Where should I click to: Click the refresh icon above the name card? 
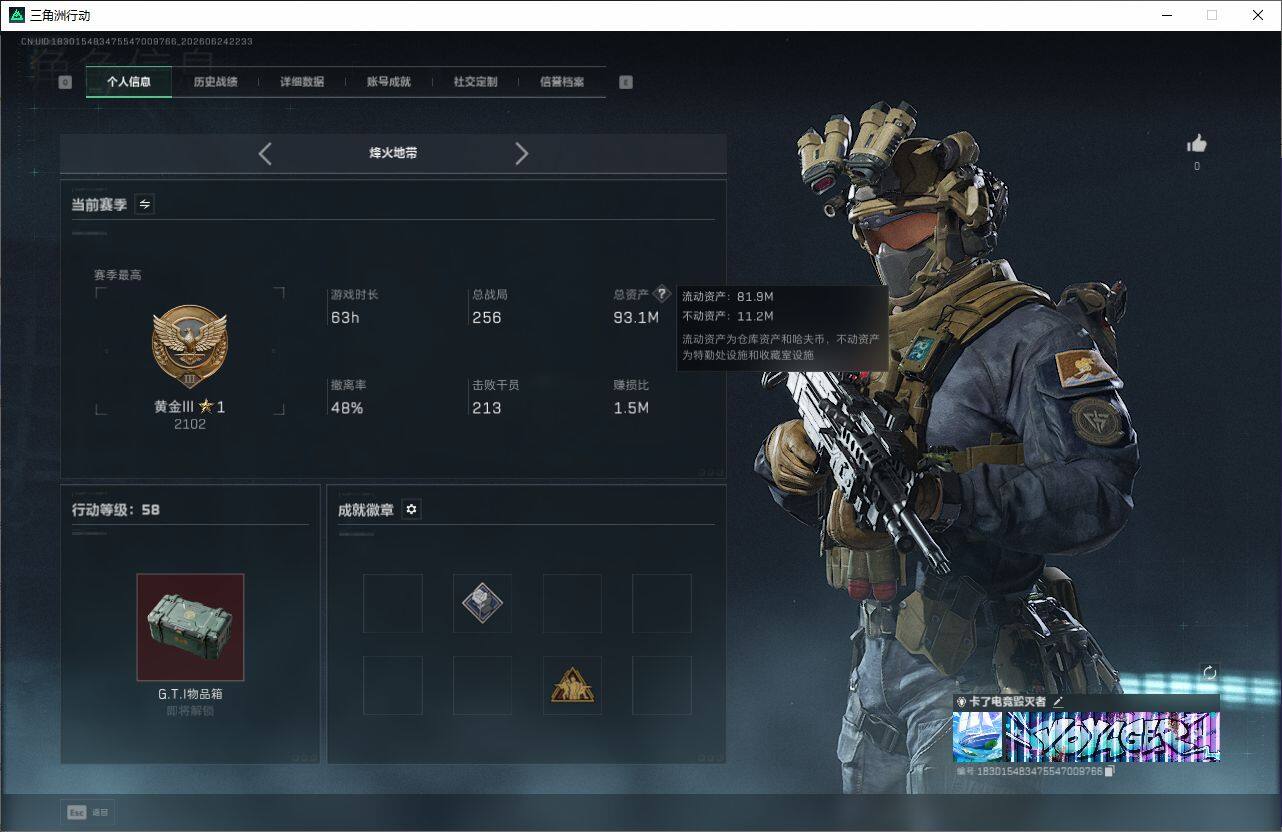coord(1209,673)
